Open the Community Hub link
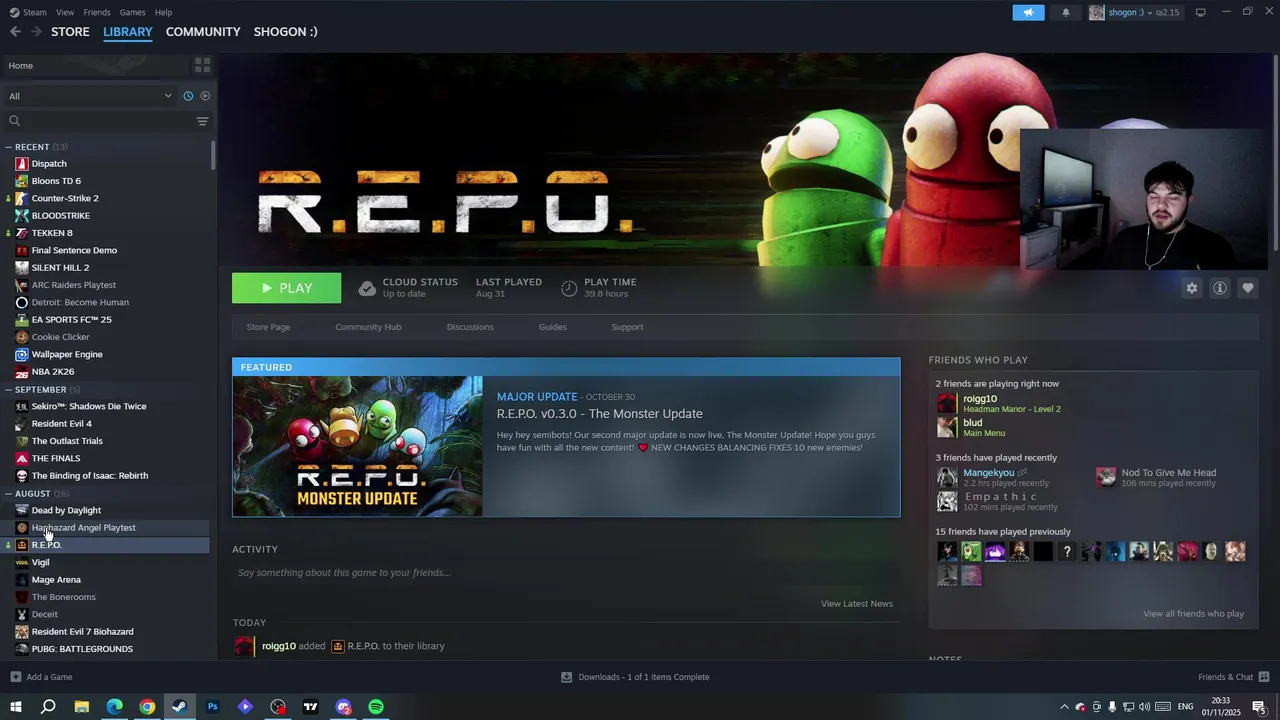 [368, 327]
